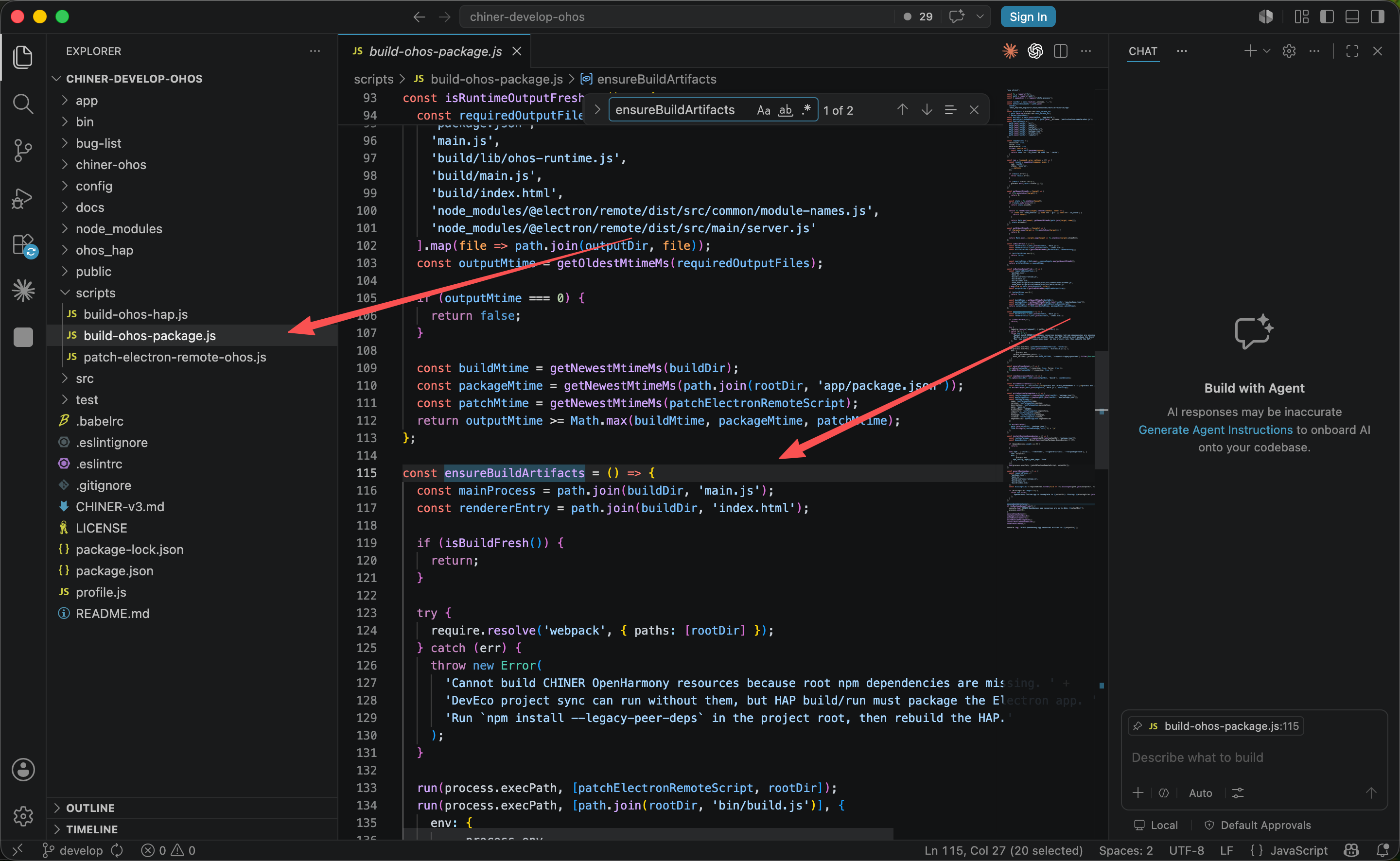Click the Sign In button
1400x861 pixels.
[x=1028, y=17]
